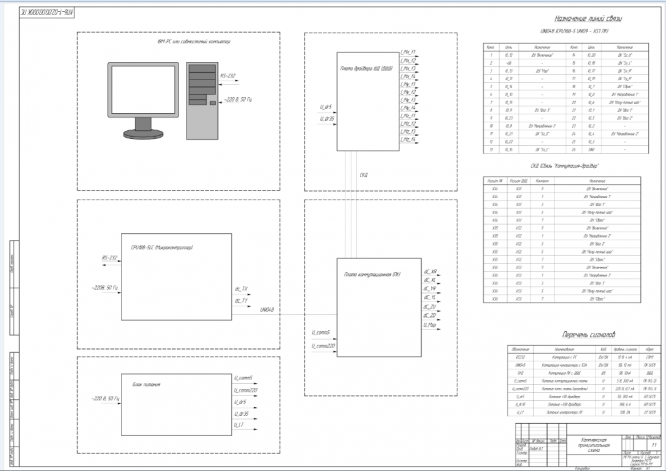Click the monitor stand base
Viewport: 666px width, 471px height.
coord(143,134)
